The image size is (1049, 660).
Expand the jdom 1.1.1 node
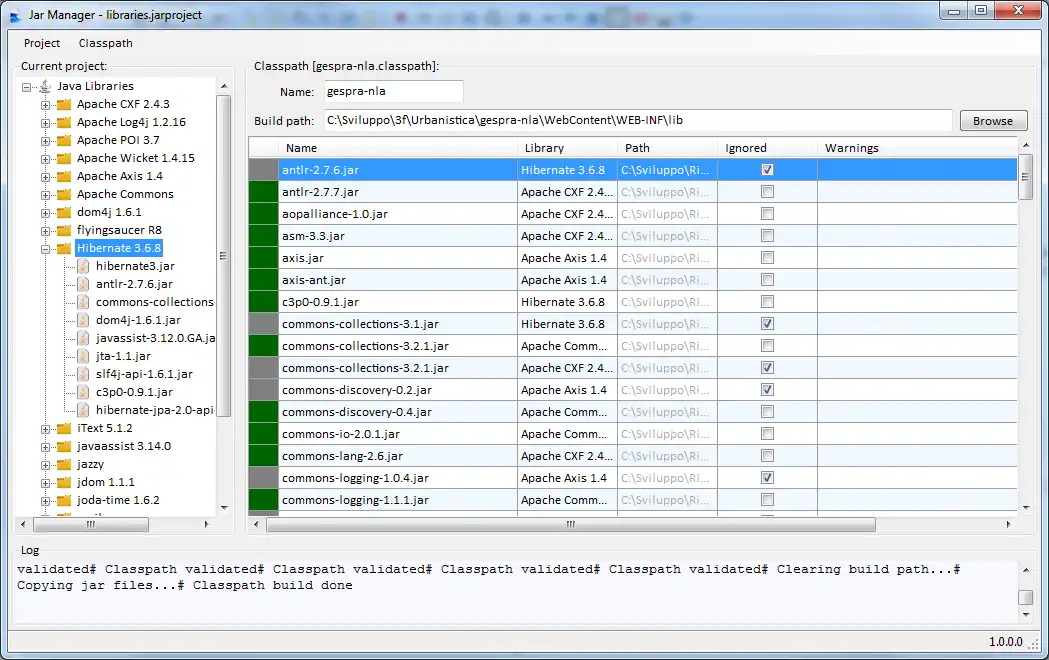coord(45,483)
